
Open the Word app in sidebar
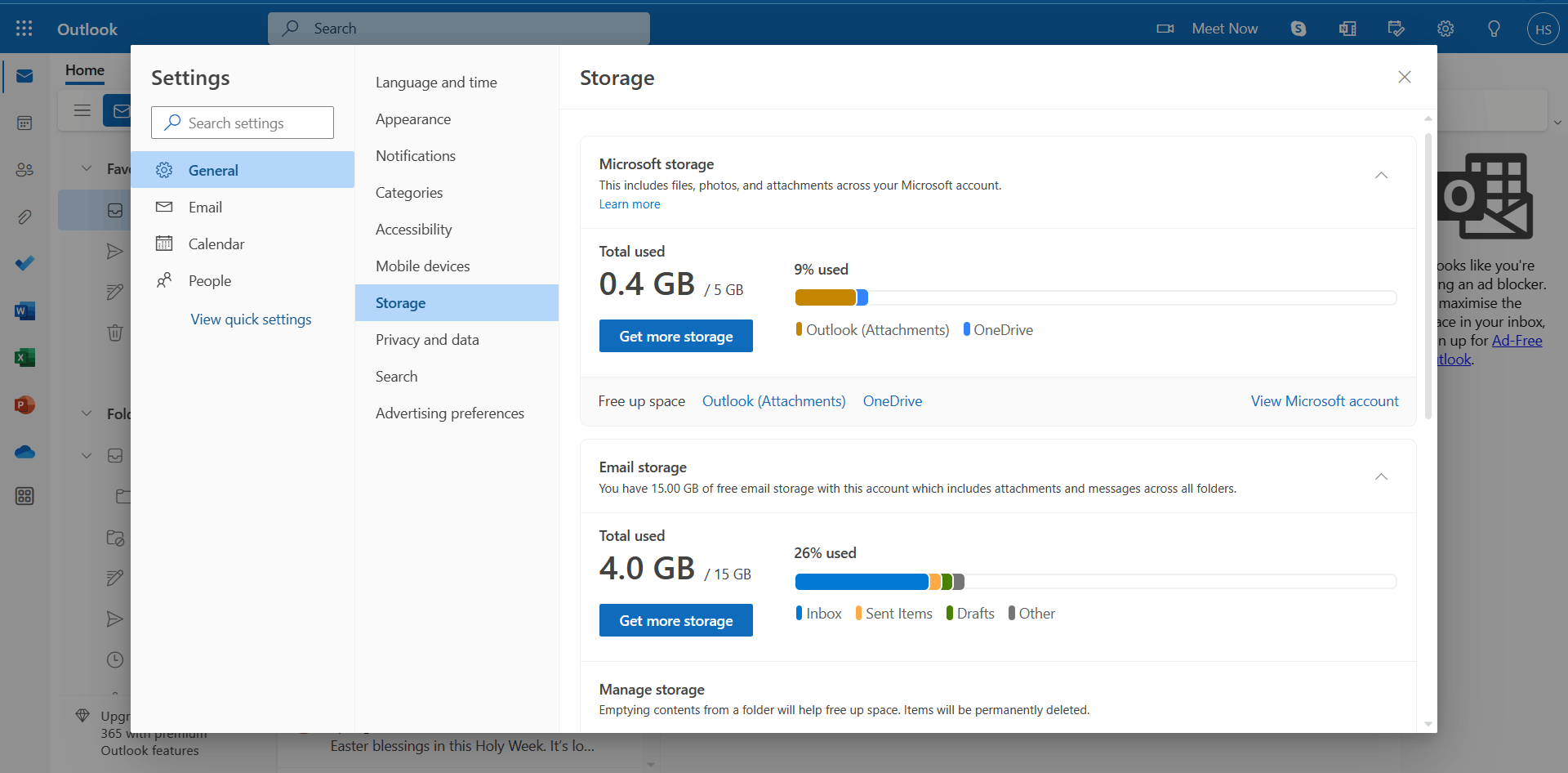[x=24, y=311]
